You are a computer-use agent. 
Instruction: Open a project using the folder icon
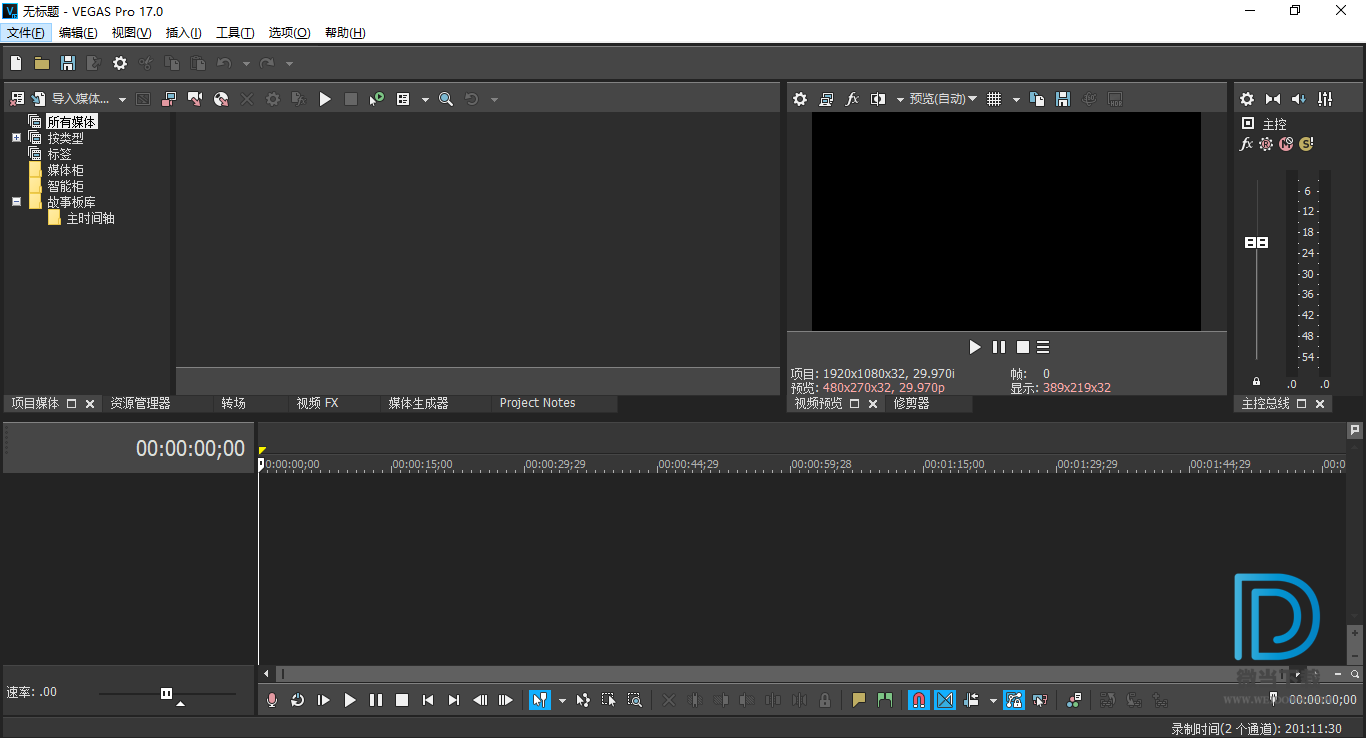[42, 63]
